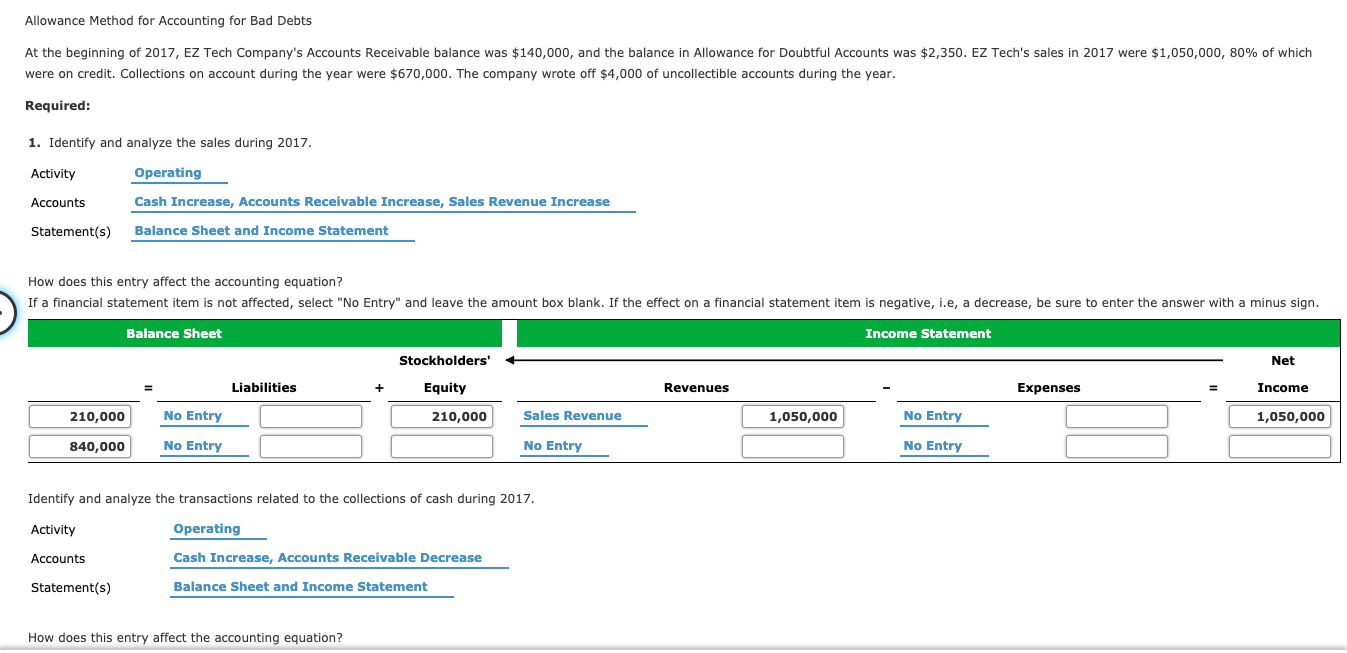
Task: Select the asset amount field showing 840,000
Action: coord(80,445)
